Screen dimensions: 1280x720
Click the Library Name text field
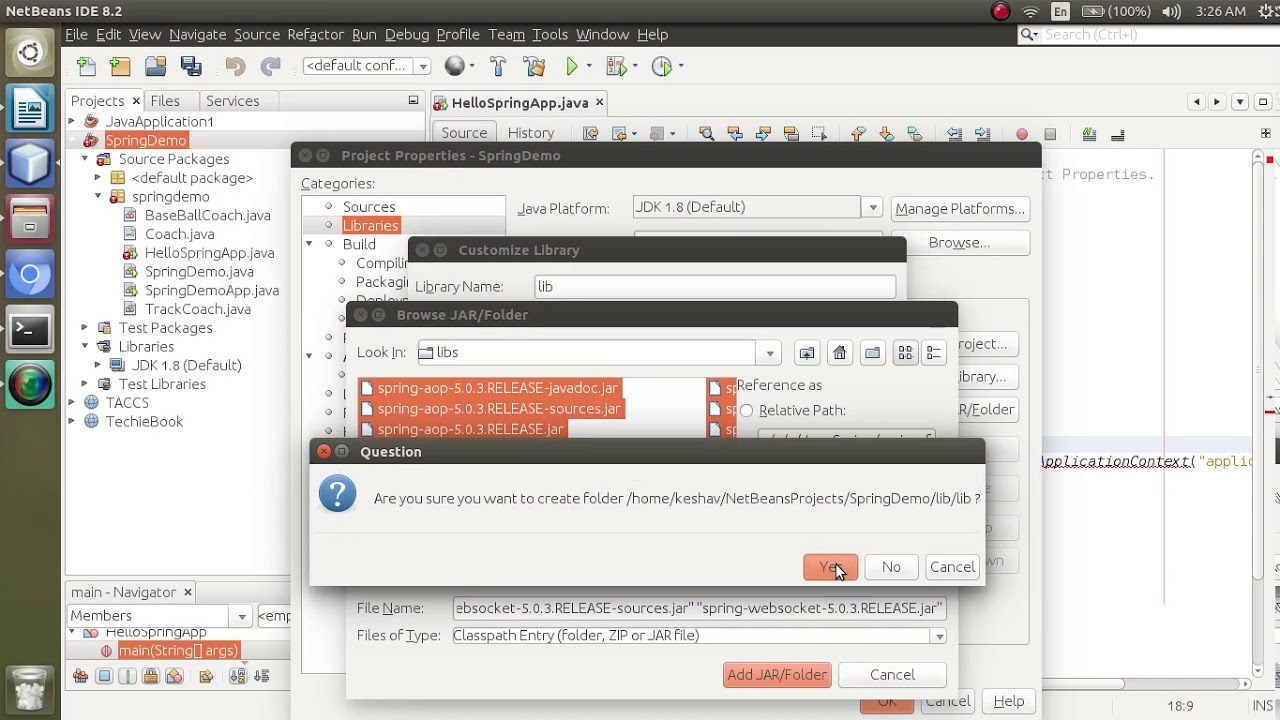pyautogui.click(x=715, y=287)
